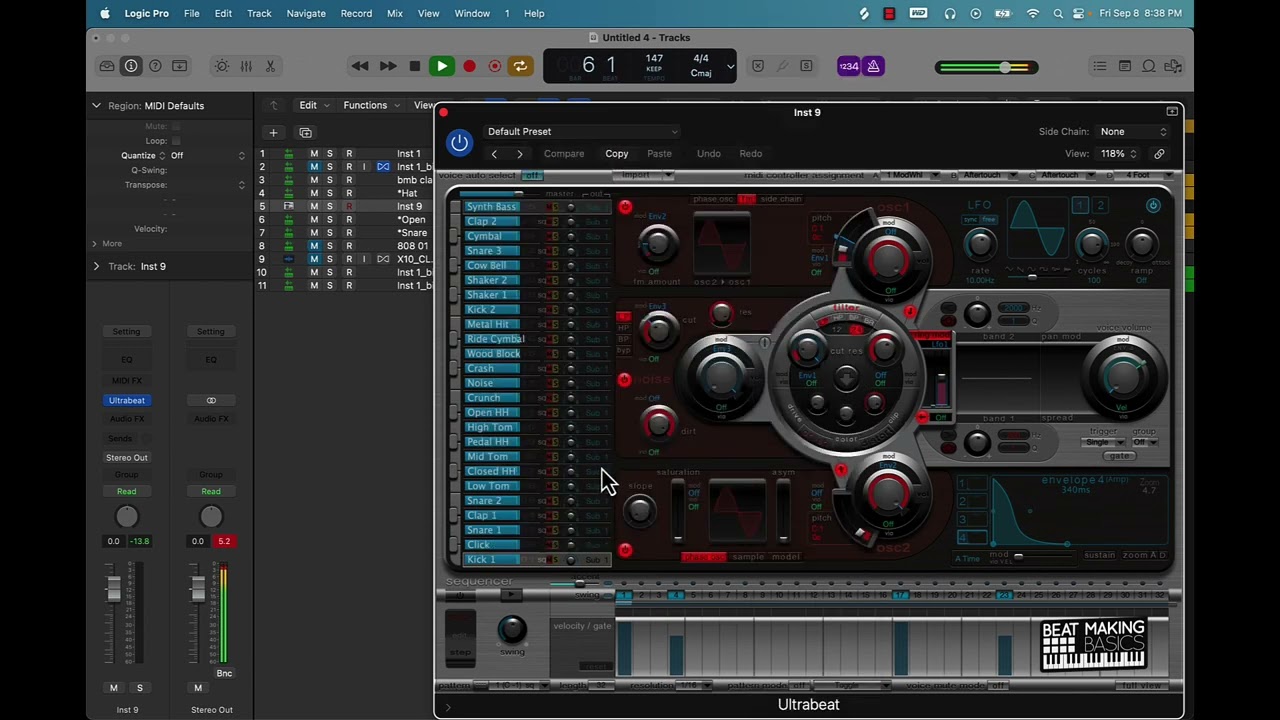
Task: Collapse the Region MIDI Defaults section
Action: pyautogui.click(x=97, y=105)
